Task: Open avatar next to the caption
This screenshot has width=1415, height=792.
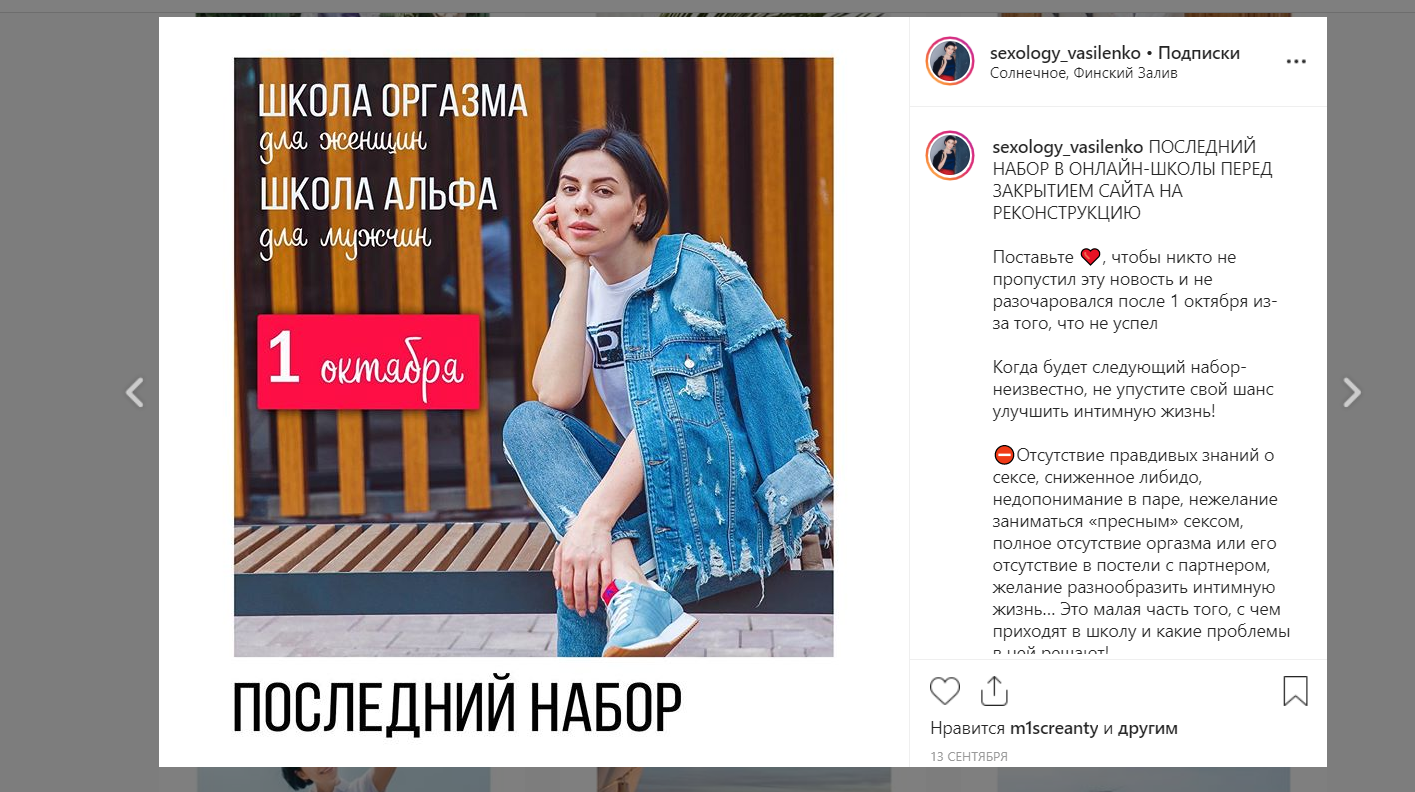Action: click(x=950, y=155)
